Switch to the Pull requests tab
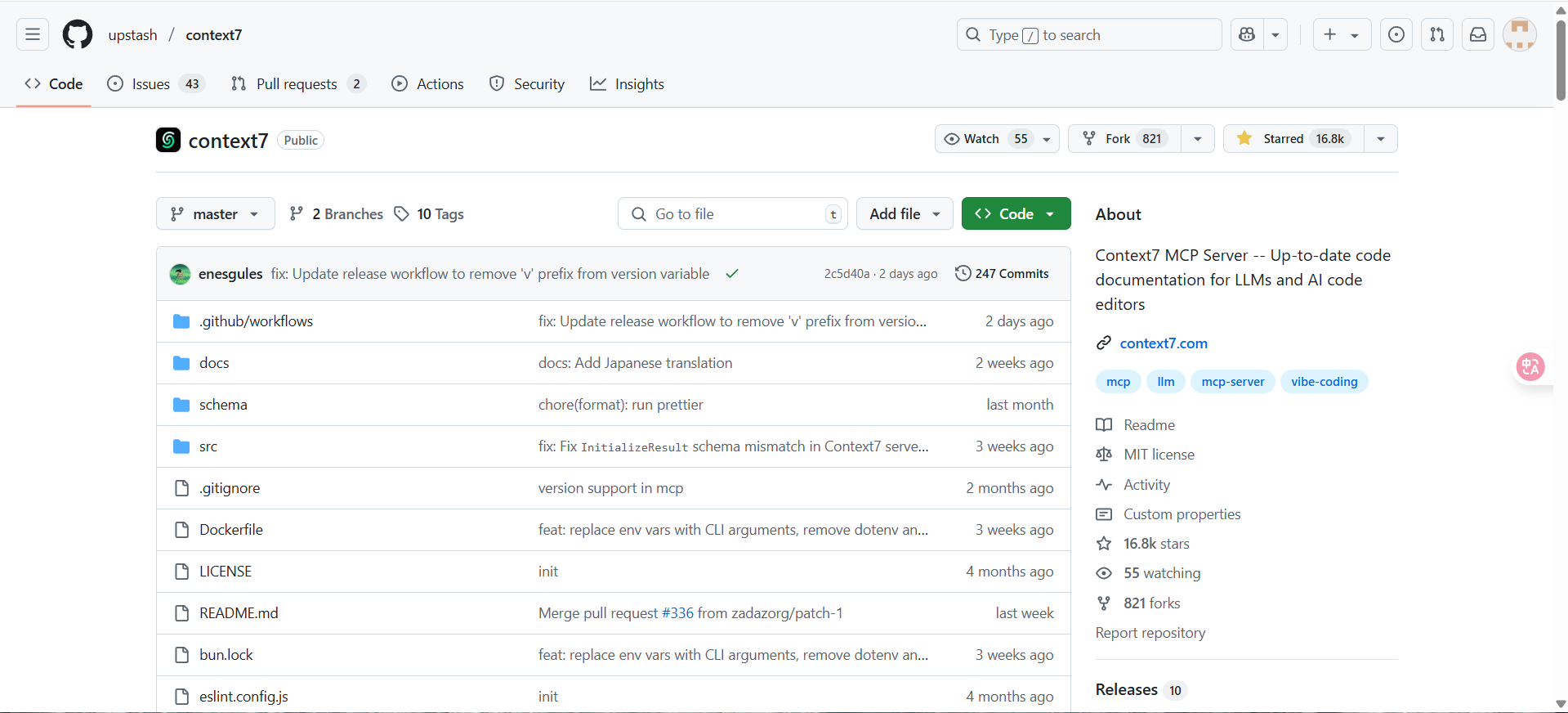 pos(298,83)
